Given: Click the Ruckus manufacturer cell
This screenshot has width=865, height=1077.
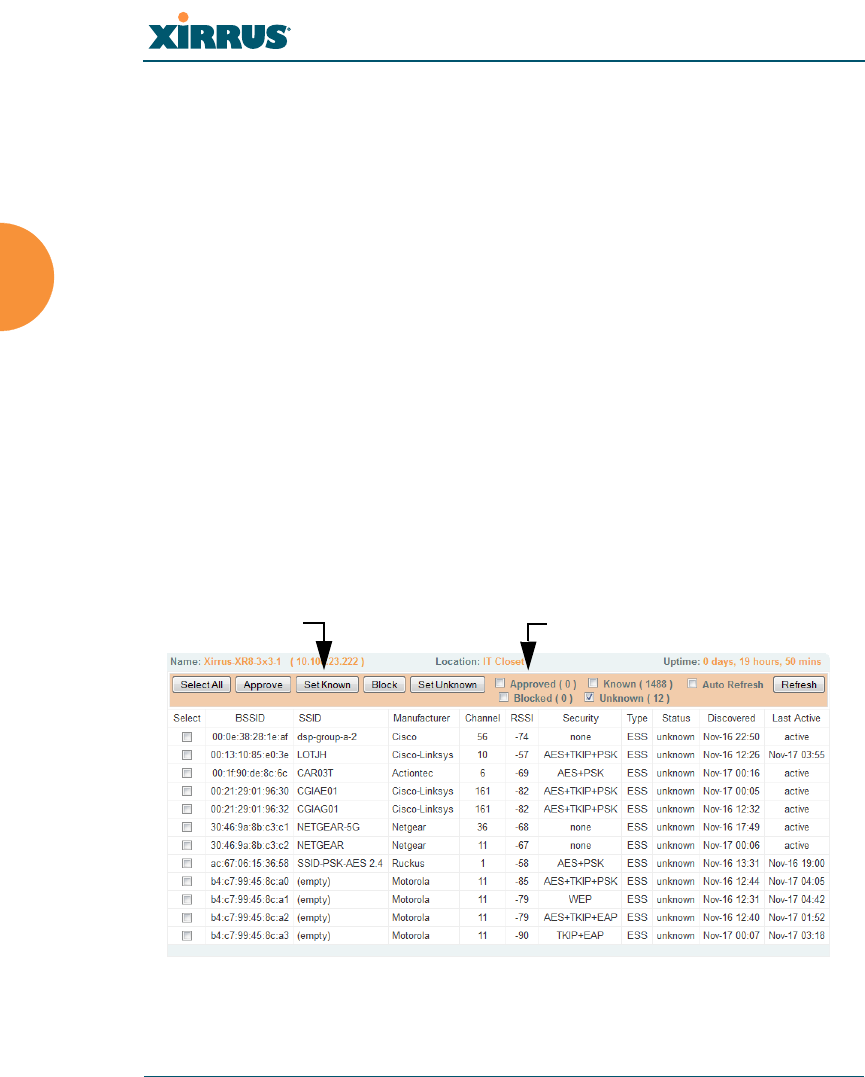Looking at the screenshot, I should (408, 863).
